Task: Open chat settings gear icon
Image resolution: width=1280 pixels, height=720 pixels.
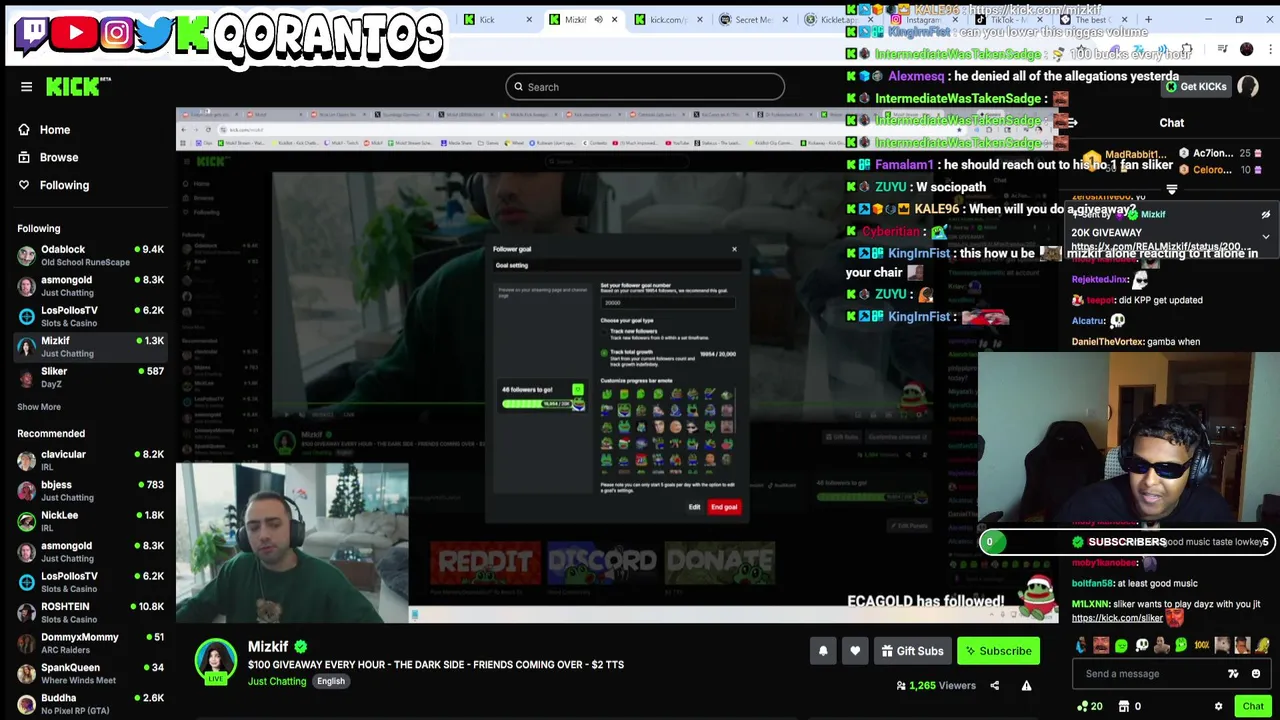Action: point(1218,707)
